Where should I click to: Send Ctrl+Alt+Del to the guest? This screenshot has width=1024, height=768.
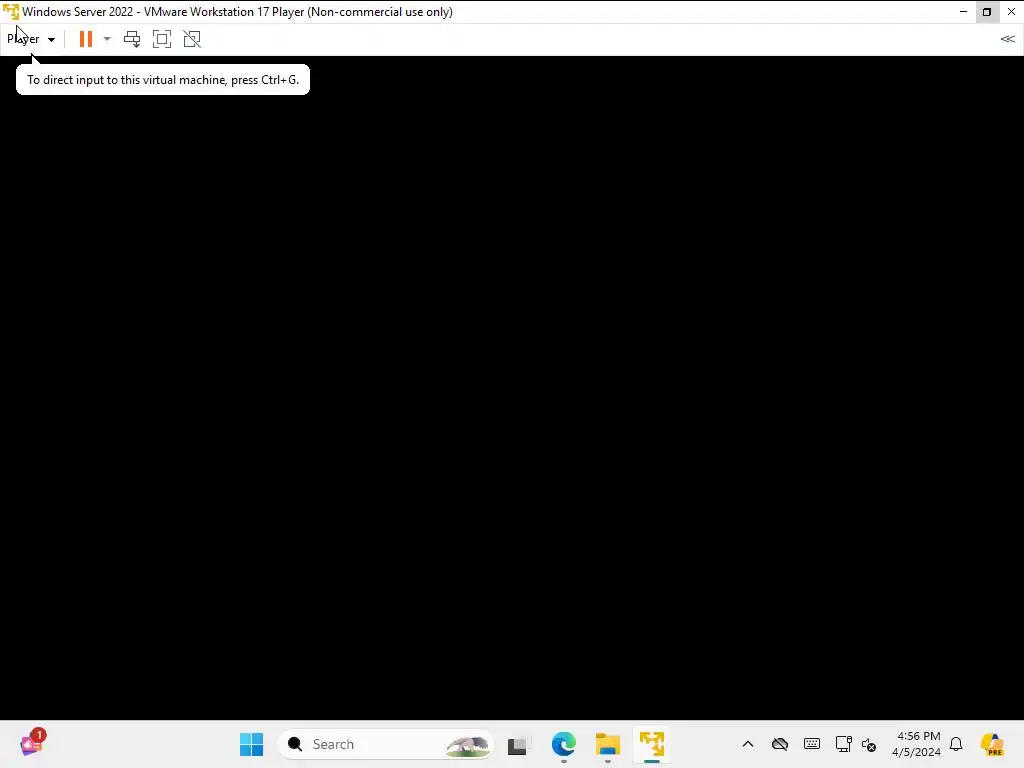pos(132,39)
